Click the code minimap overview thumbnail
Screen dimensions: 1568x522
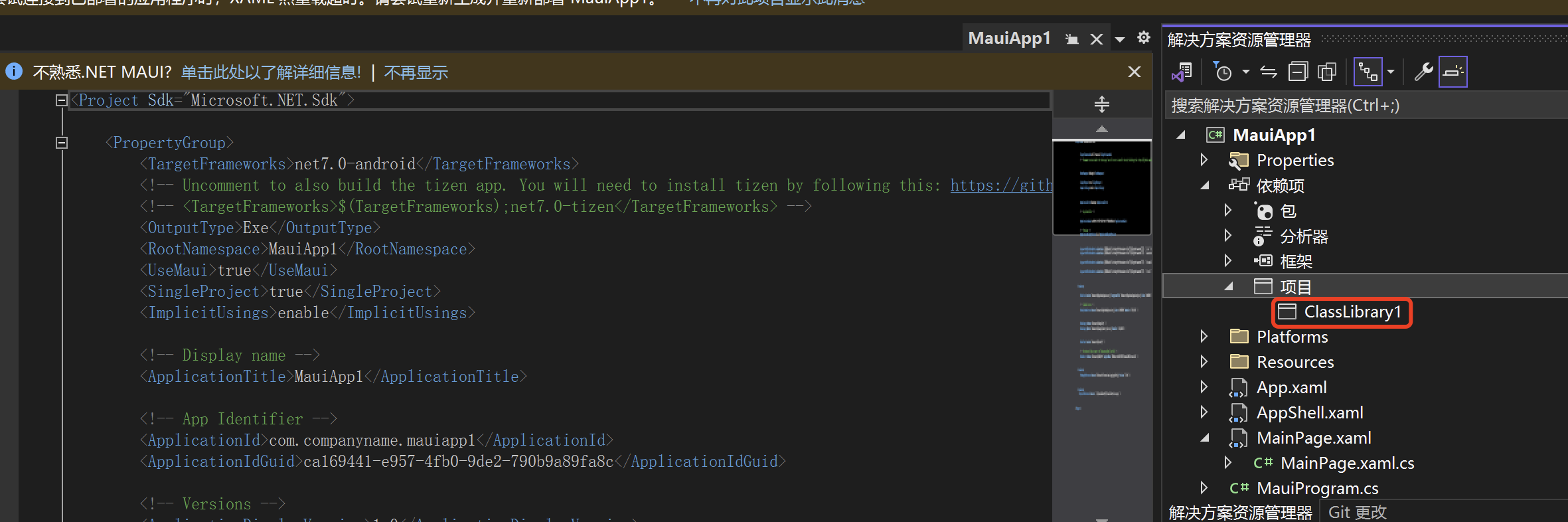pos(1102,187)
